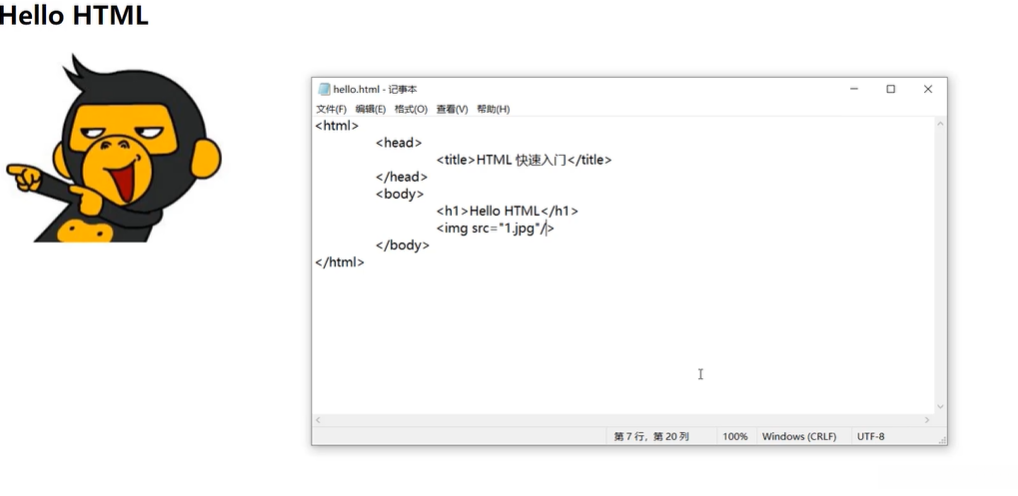Click the 第 7 行, 第 20 列 status entry

[651, 437]
